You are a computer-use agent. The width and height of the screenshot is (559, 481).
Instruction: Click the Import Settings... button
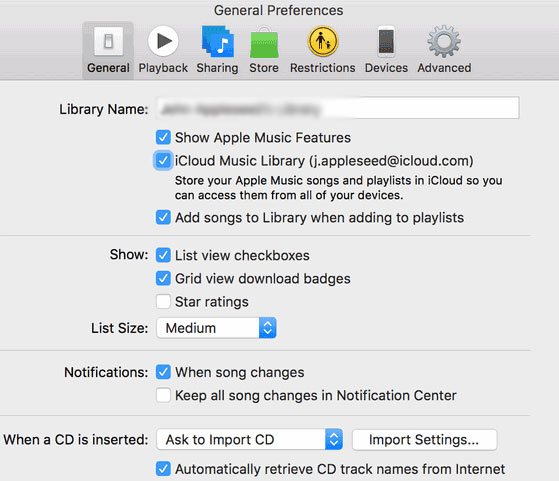[424, 440]
